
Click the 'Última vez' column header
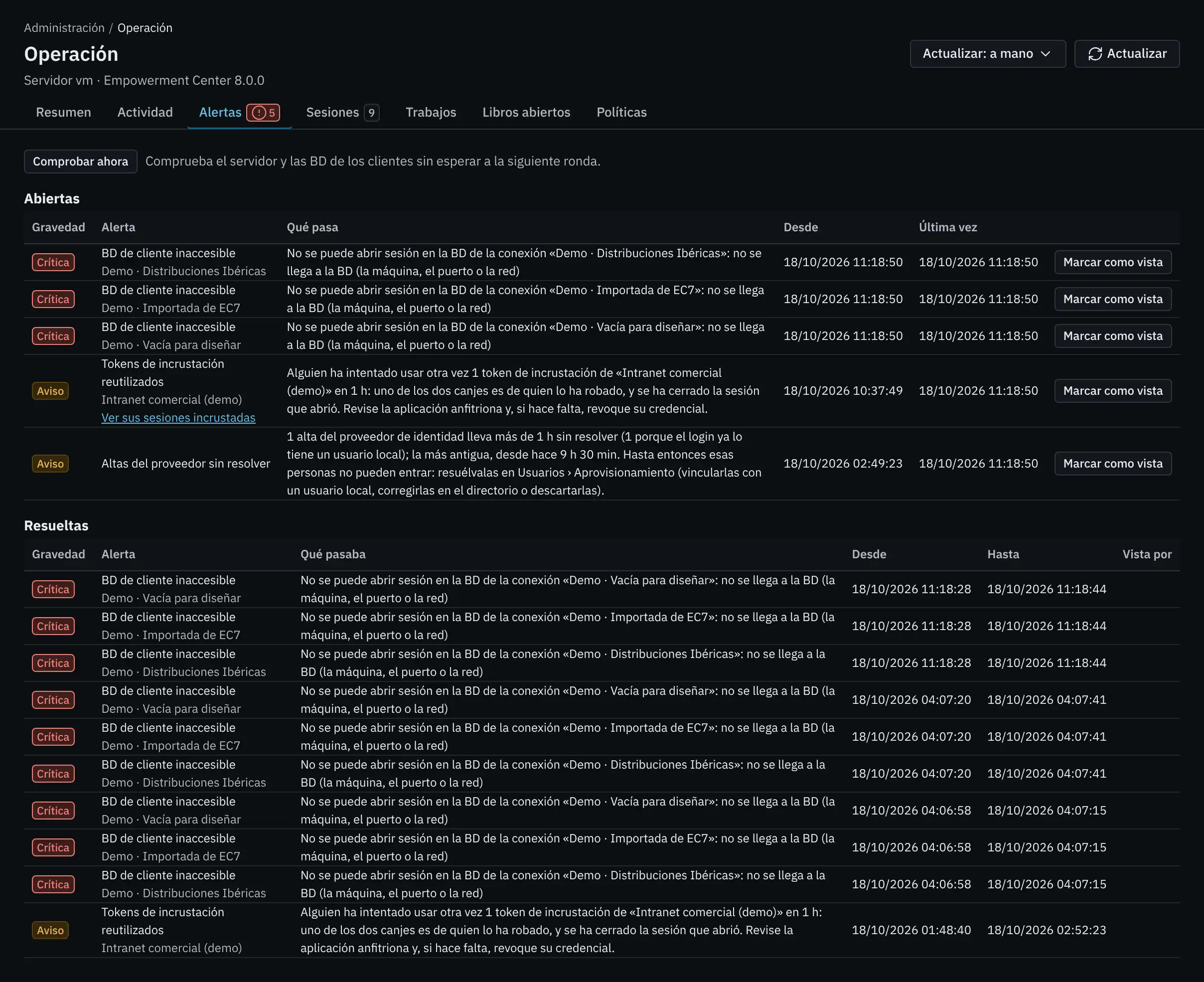[948, 227]
